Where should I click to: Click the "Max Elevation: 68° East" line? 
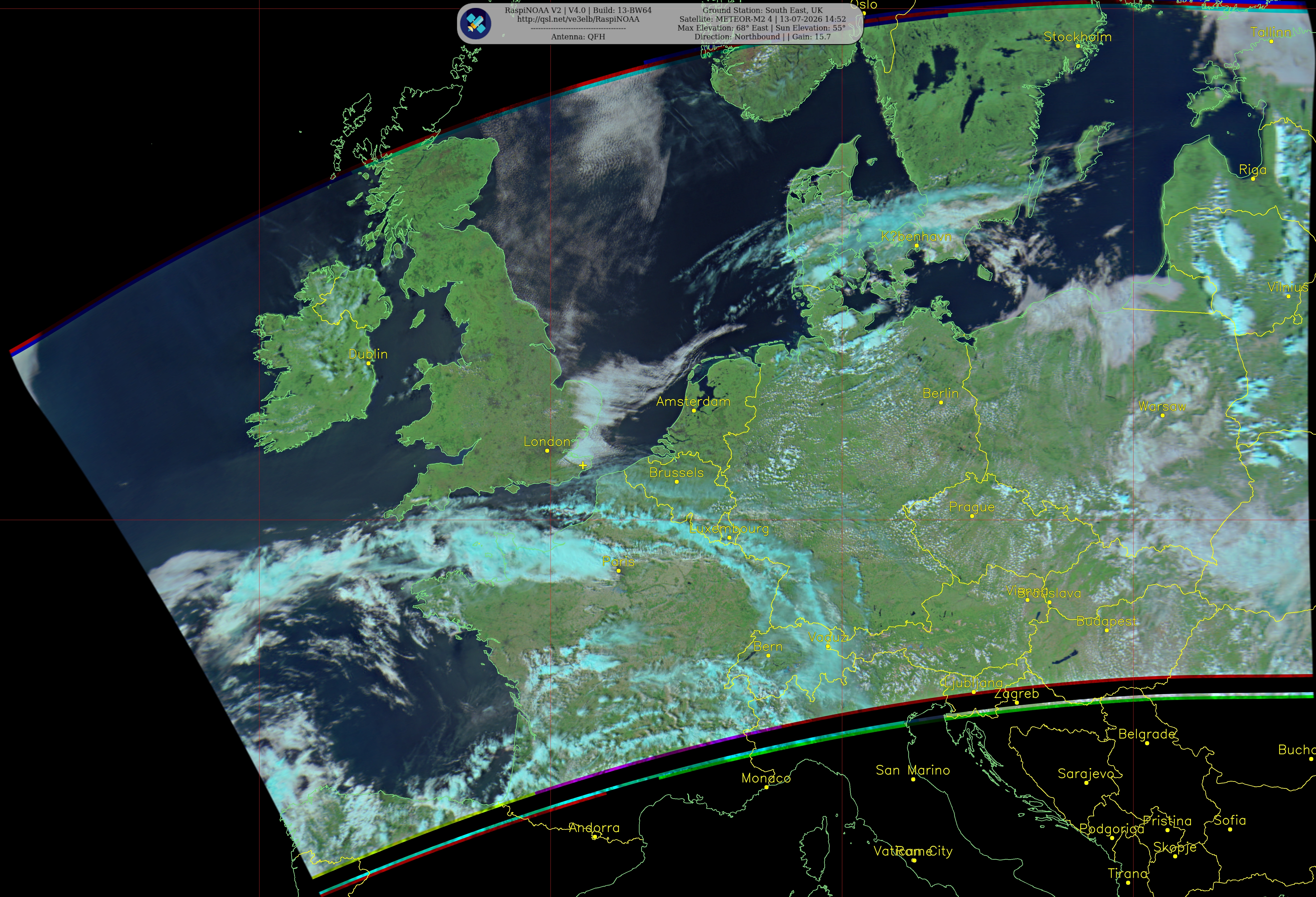click(x=762, y=28)
